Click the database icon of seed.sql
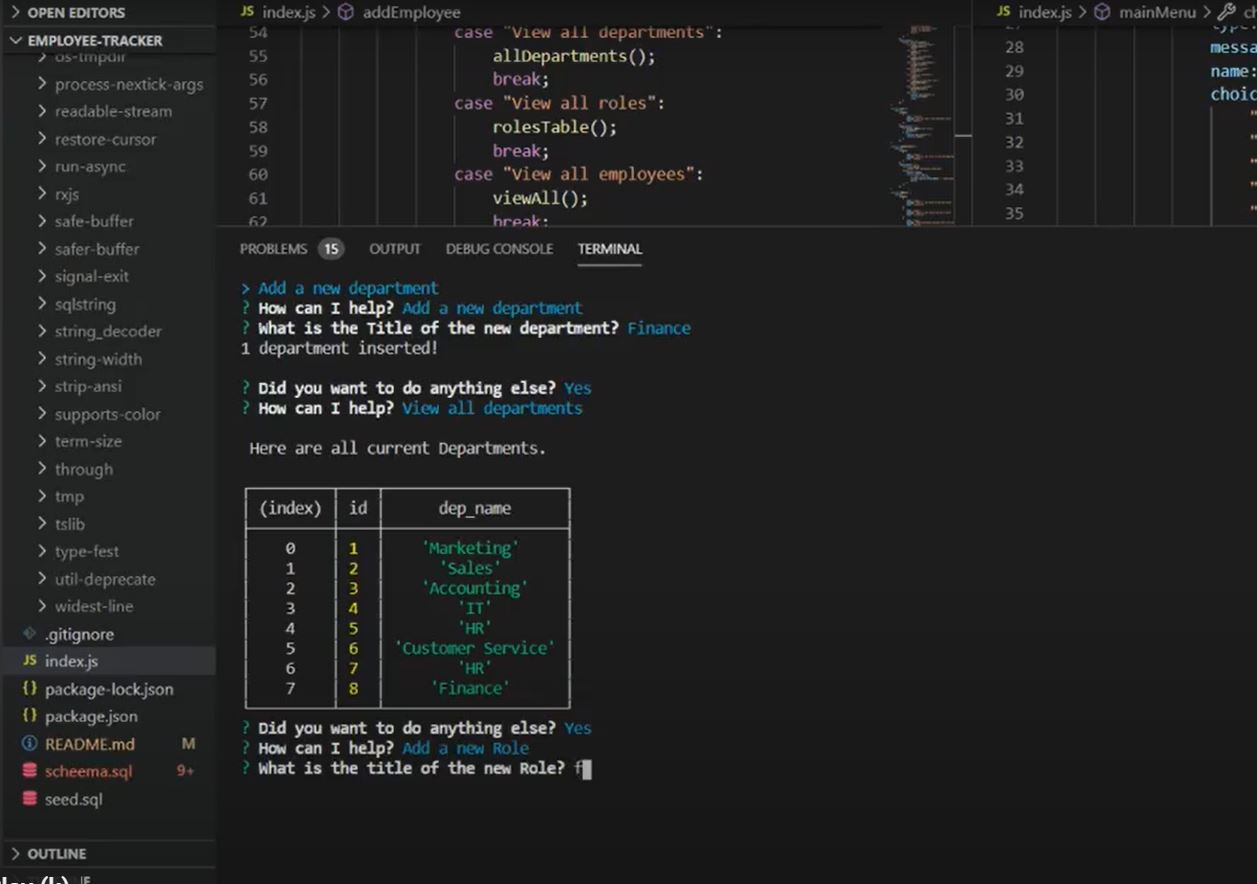The width and height of the screenshot is (1257, 884). click(x=29, y=799)
